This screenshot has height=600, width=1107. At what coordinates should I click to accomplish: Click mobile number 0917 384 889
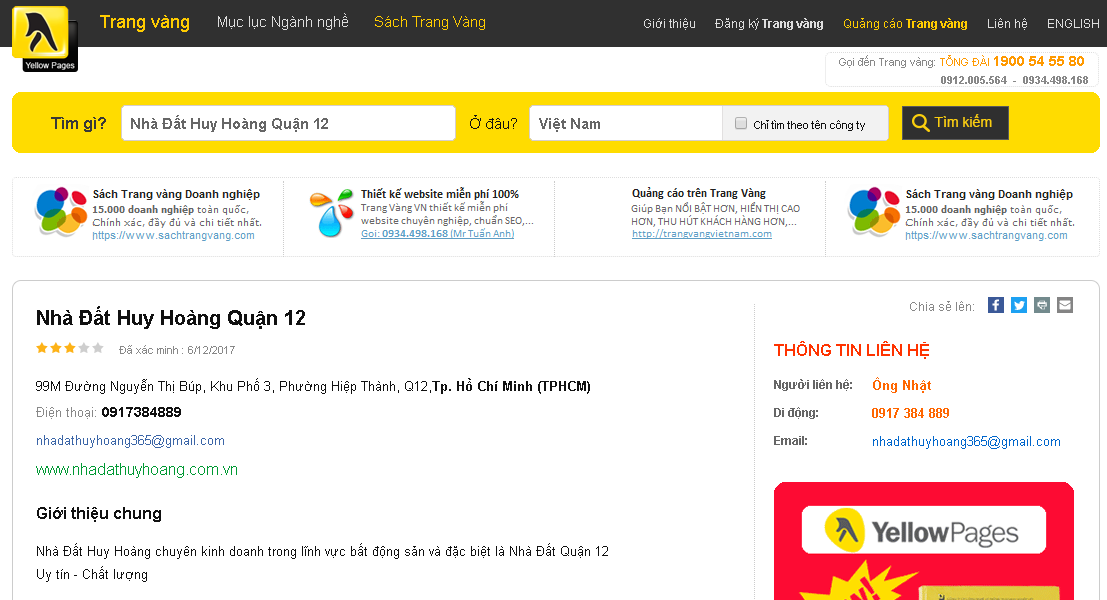click(910, 413)
